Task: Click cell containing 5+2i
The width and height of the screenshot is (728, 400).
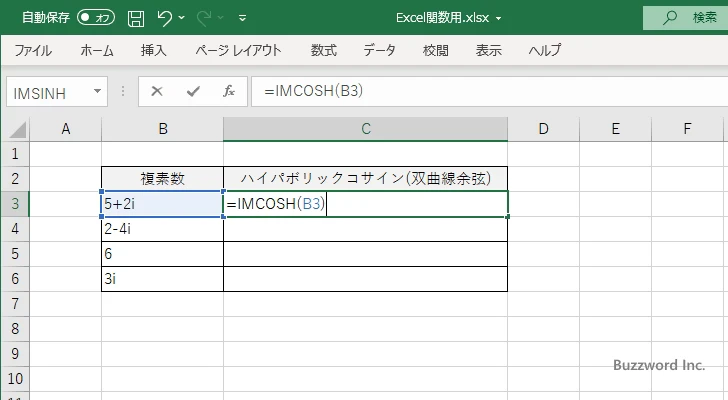Action: (162, 204)
